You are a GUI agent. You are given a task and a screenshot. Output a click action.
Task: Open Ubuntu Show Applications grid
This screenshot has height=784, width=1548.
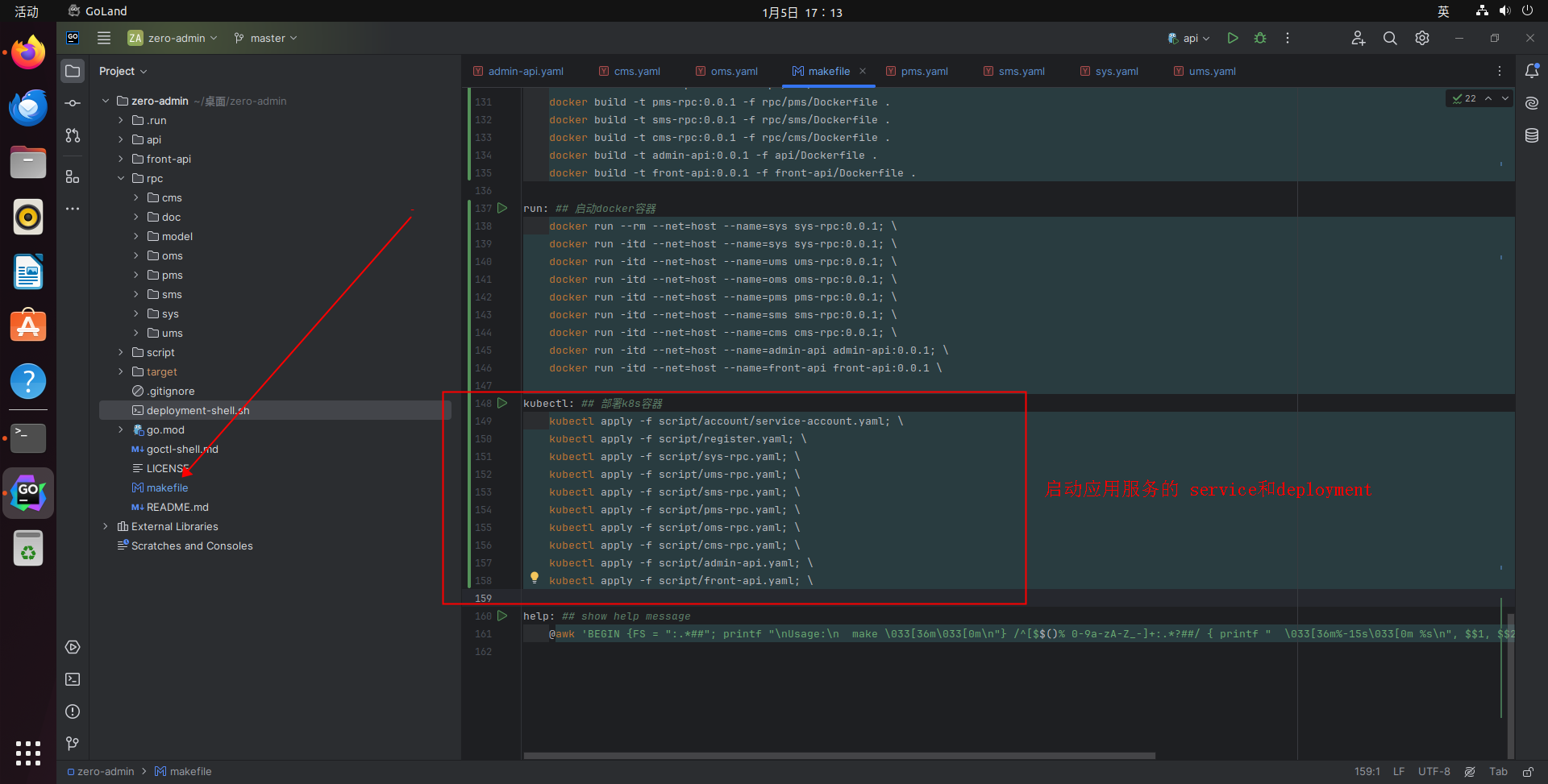pos(28,753)
